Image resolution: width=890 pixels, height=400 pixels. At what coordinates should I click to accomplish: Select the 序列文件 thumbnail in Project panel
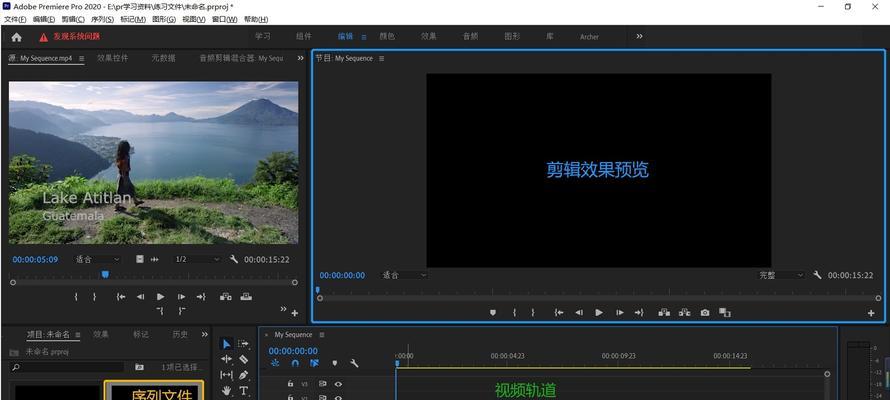[x=154, y=391]
